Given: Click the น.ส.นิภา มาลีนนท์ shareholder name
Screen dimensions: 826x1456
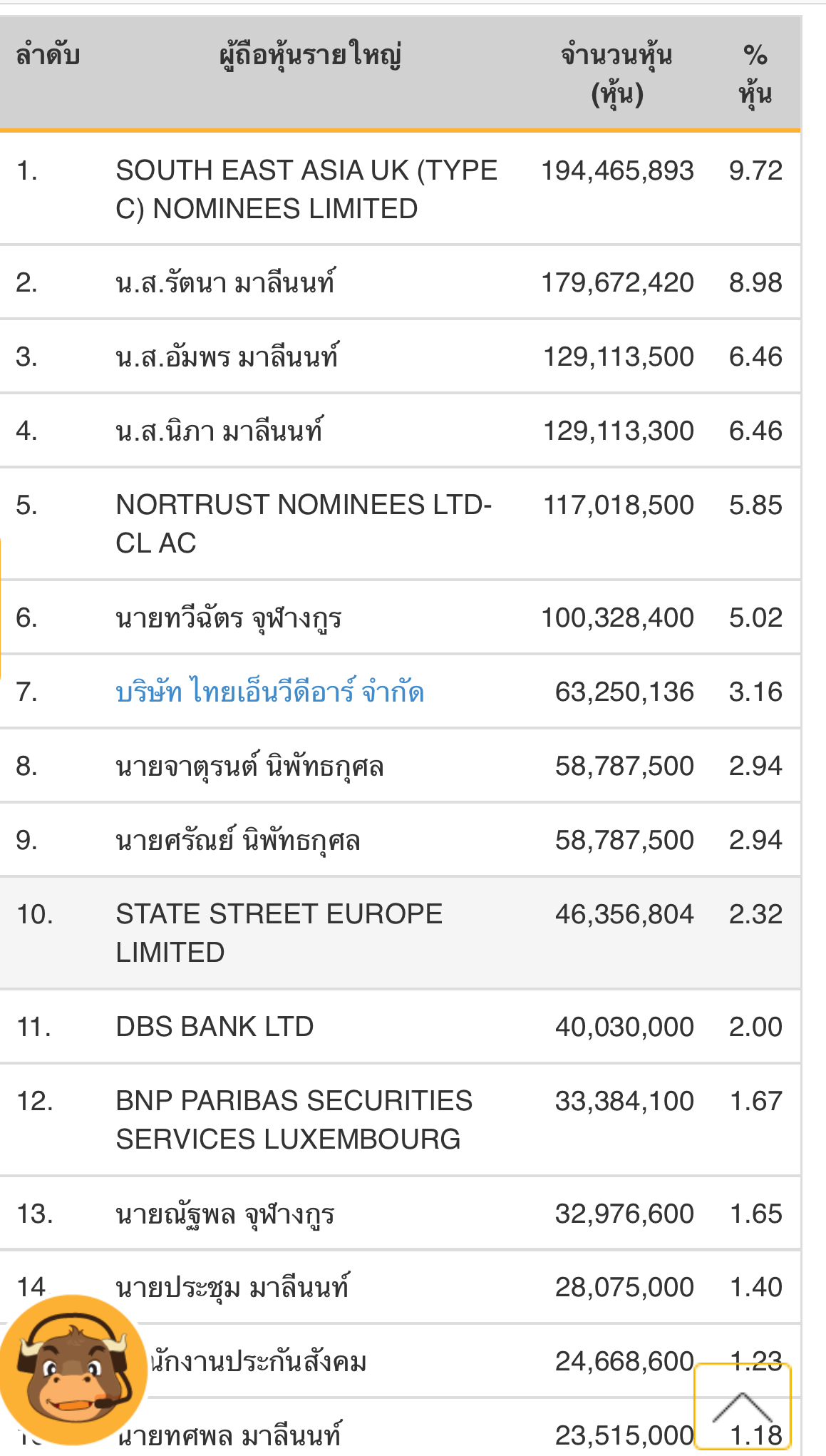Looking at the screenshot, I should (x=220, y=431).
